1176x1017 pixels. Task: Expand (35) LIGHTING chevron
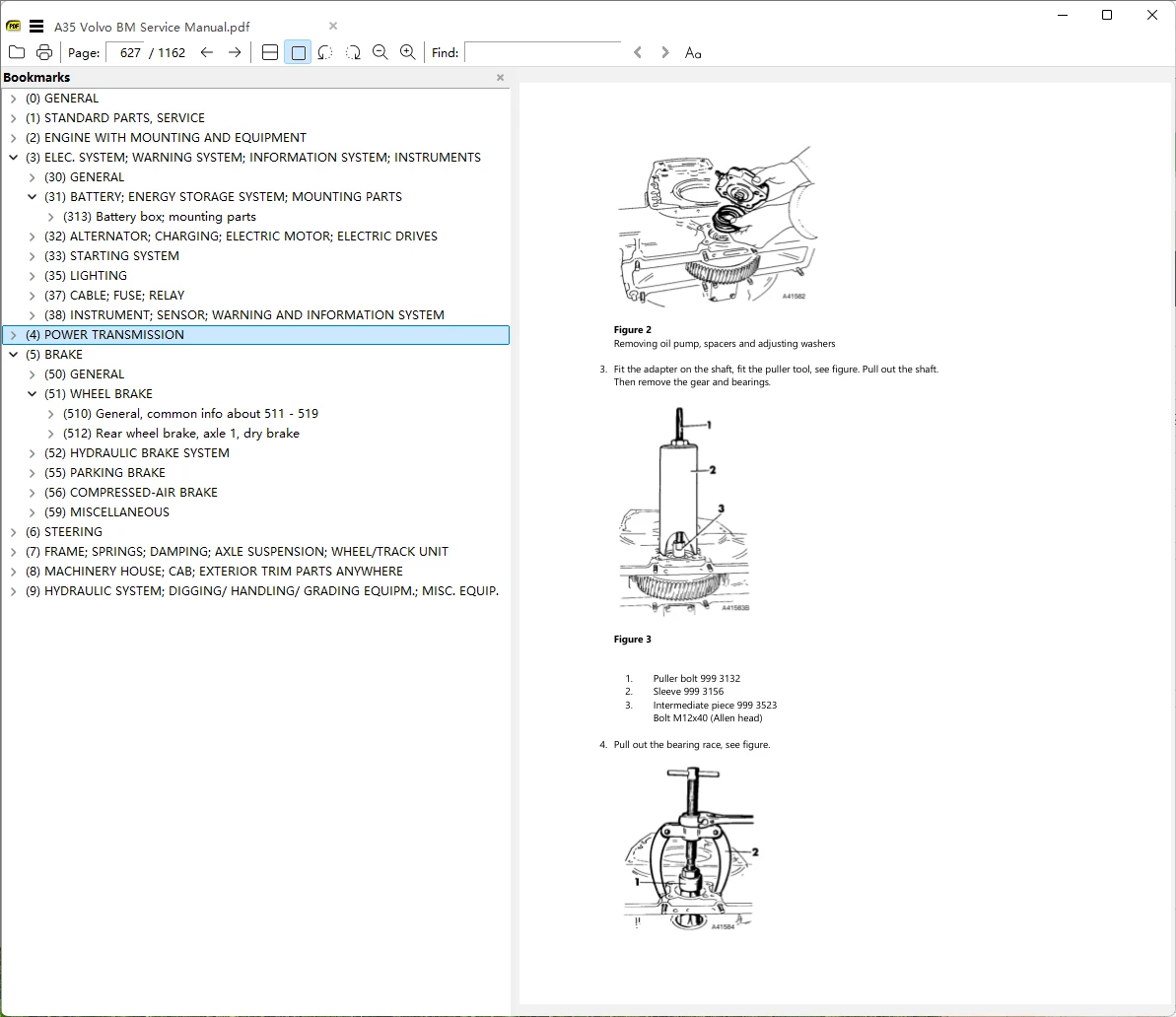33,276
